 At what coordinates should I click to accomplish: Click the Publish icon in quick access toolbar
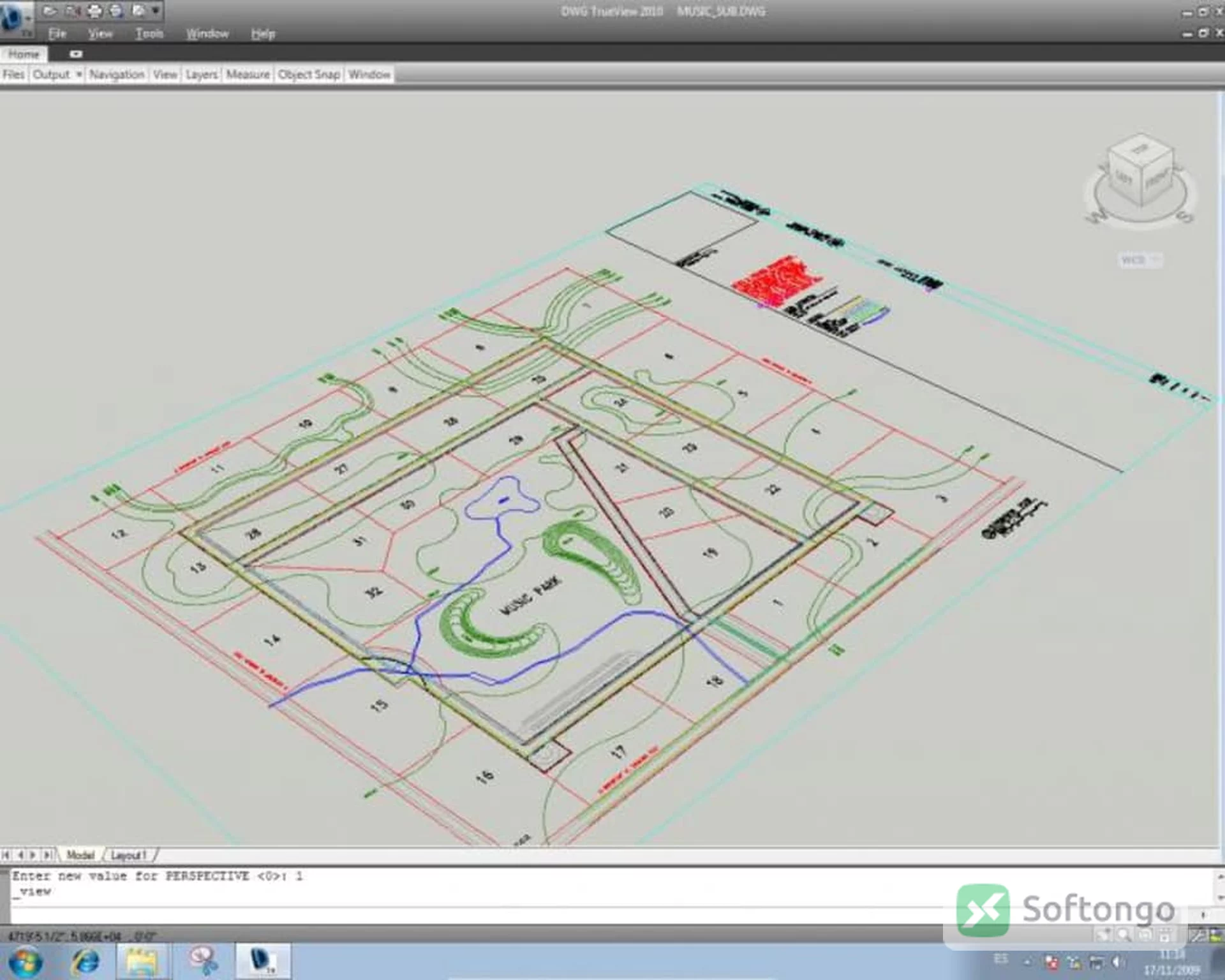(x=138, y=10)
